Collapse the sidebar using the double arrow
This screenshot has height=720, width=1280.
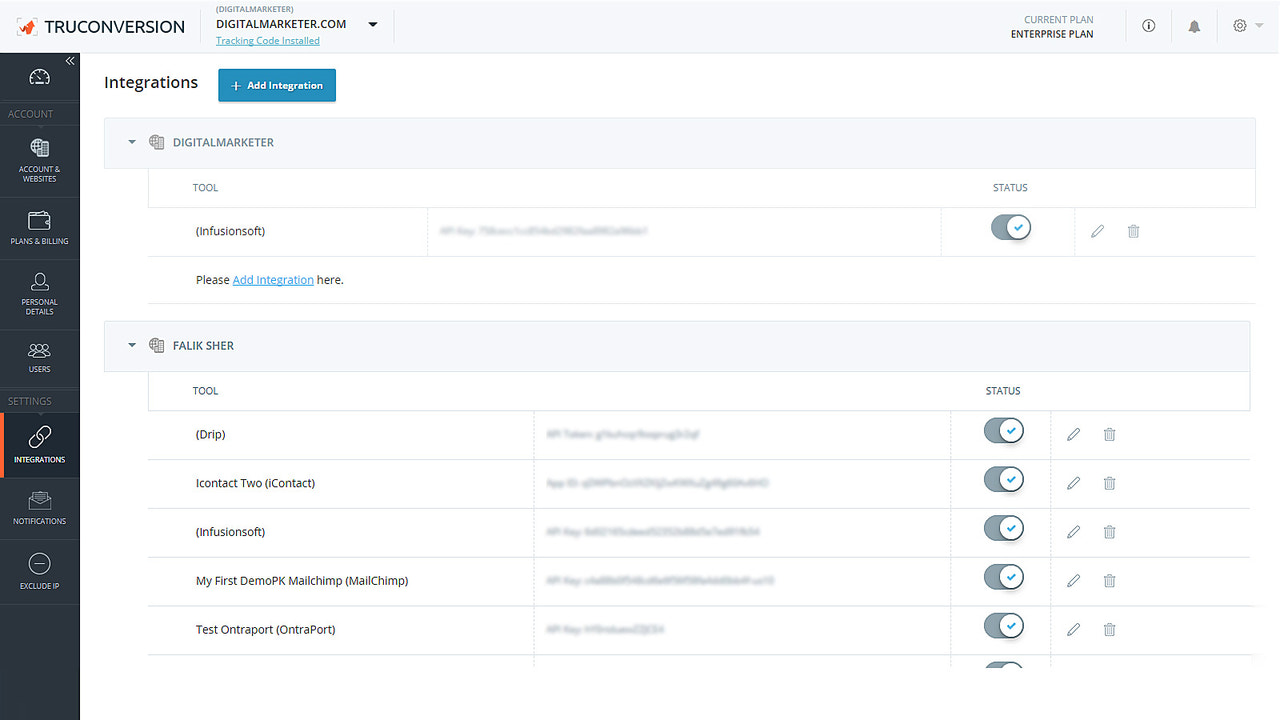point(70,60)
